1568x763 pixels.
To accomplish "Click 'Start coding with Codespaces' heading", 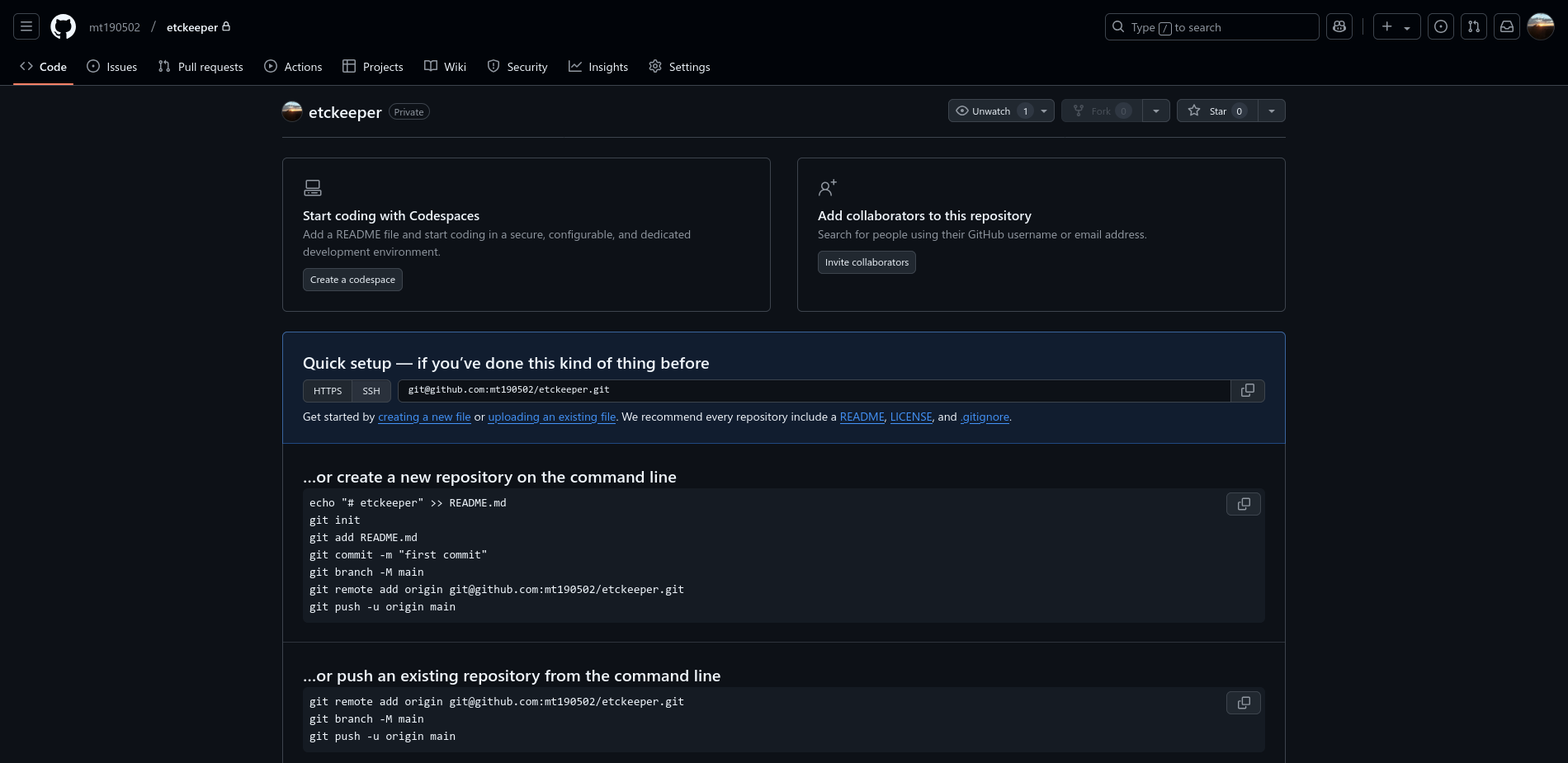I will click(391, 215).
